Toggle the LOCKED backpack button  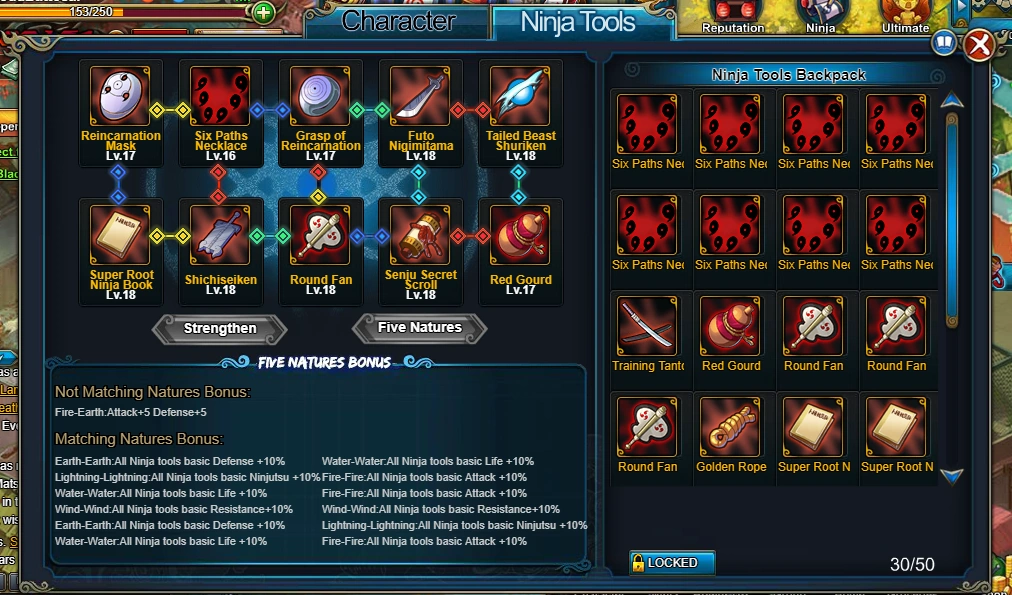click(672, 563)
